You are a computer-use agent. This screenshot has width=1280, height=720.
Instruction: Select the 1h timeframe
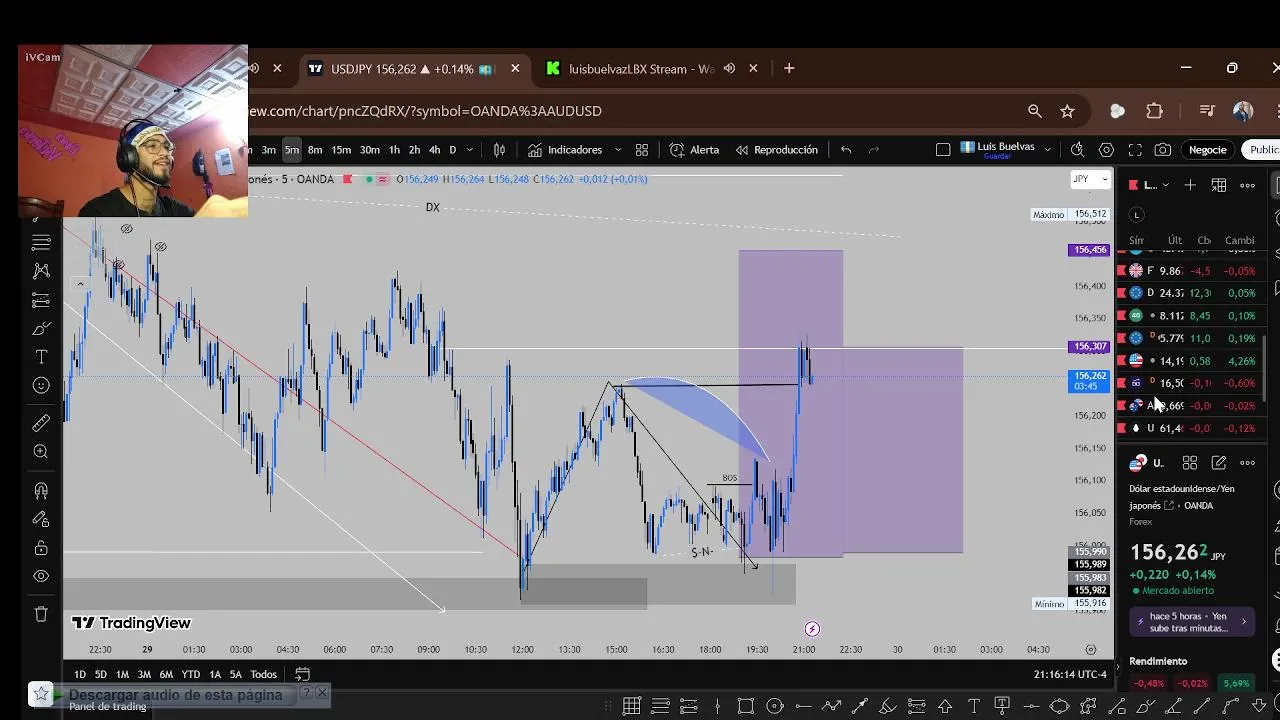pyautogui.click(x=394, y=150)
